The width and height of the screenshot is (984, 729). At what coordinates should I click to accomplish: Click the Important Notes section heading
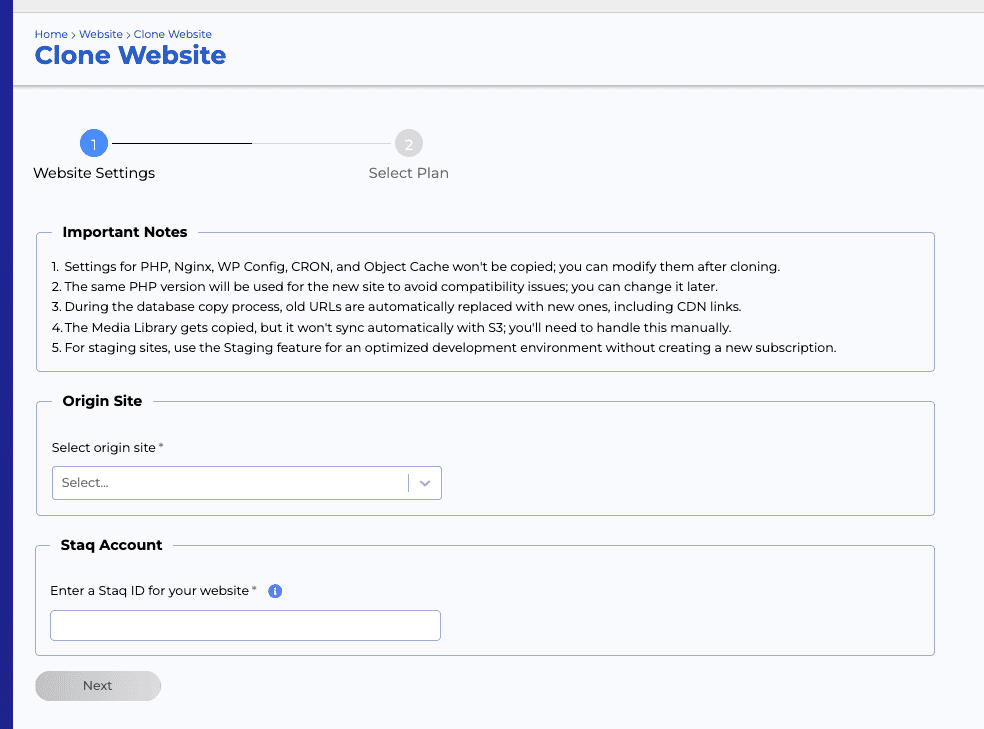[125, 232]
